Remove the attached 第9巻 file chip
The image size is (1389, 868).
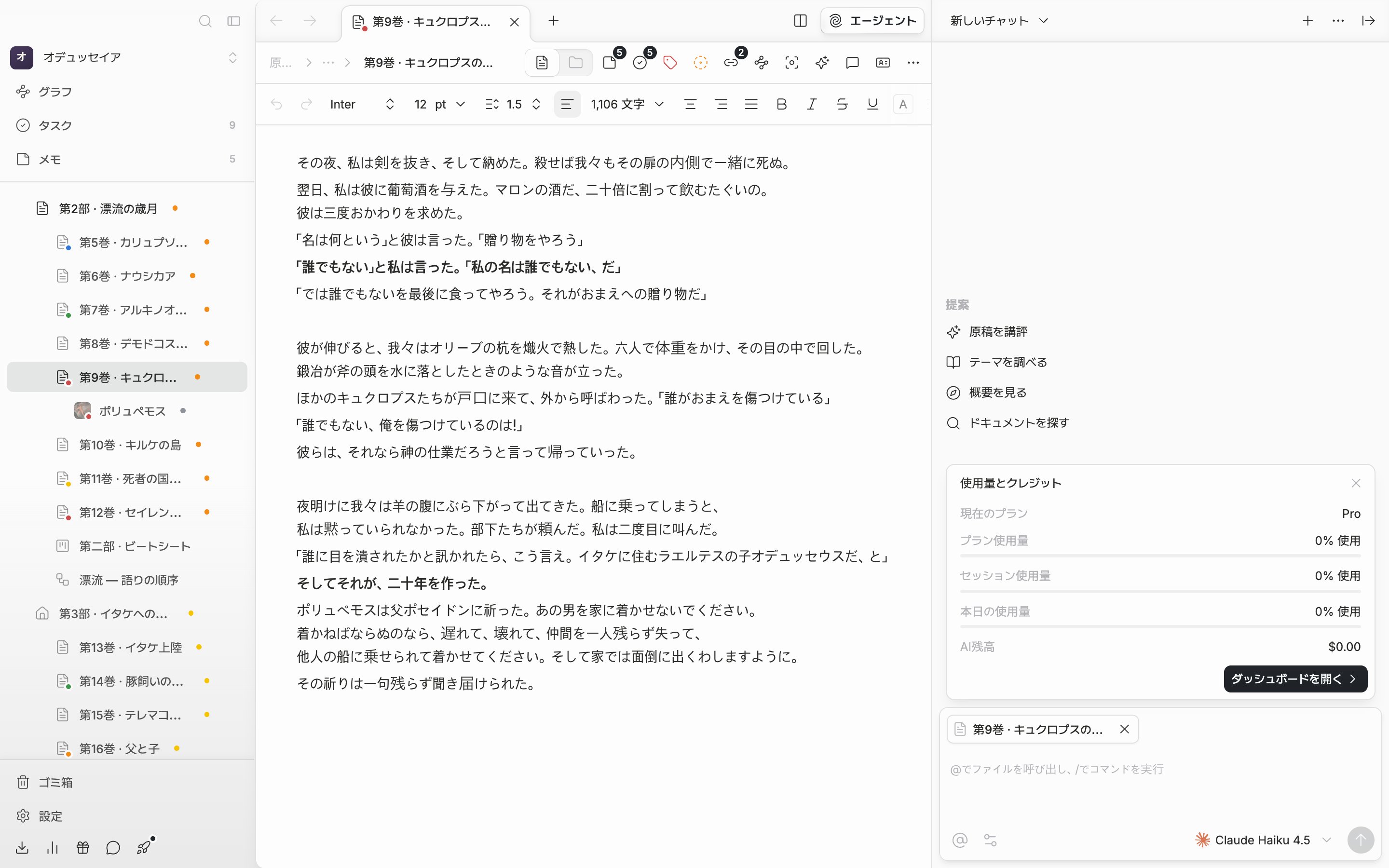coord(1124,729)
